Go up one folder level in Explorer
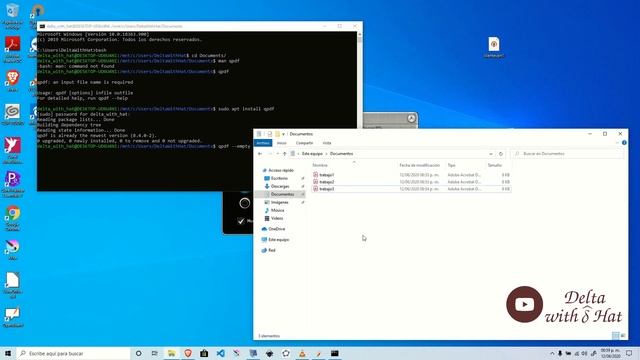 point(284,154)
